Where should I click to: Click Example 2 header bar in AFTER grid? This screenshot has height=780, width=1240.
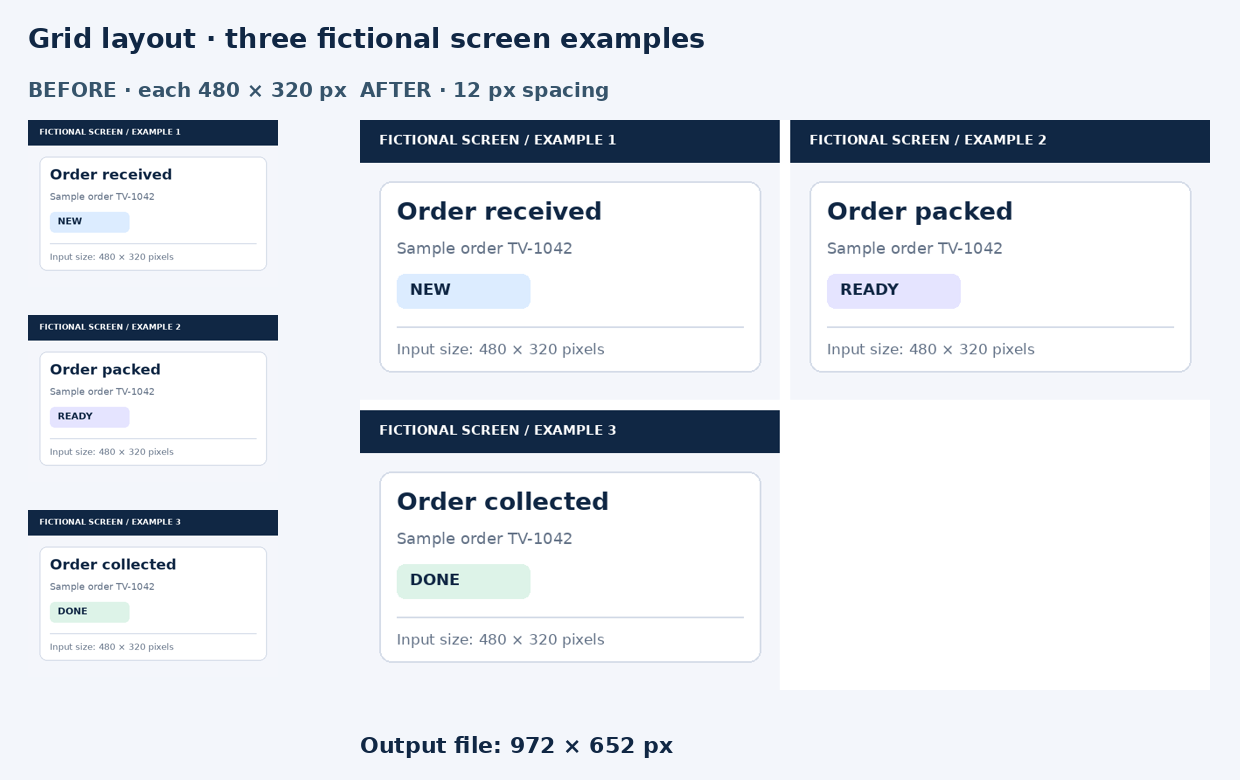pos(1000,141)
